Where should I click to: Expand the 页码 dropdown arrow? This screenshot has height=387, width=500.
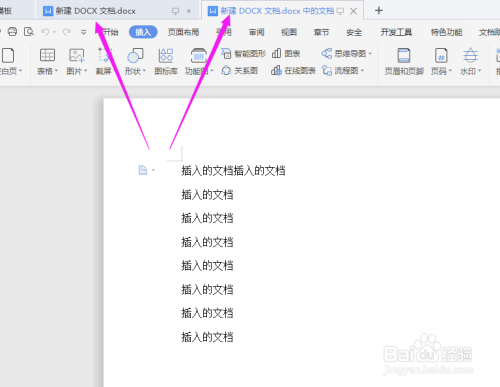tap(450, 71)
